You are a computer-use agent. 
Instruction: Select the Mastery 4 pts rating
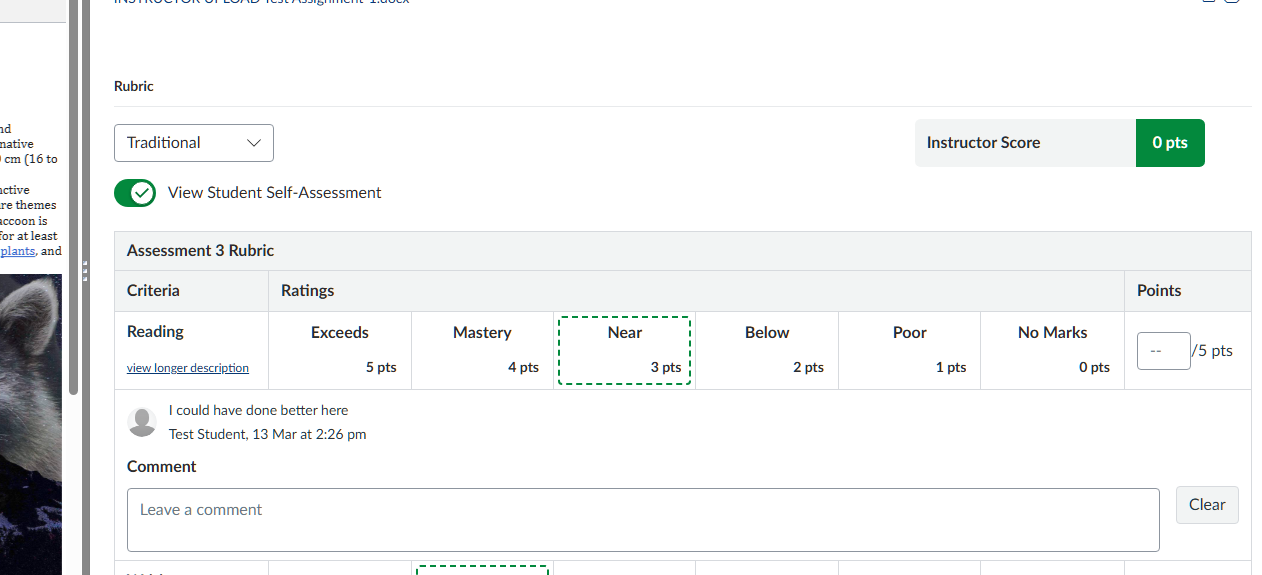pos(482,350)
